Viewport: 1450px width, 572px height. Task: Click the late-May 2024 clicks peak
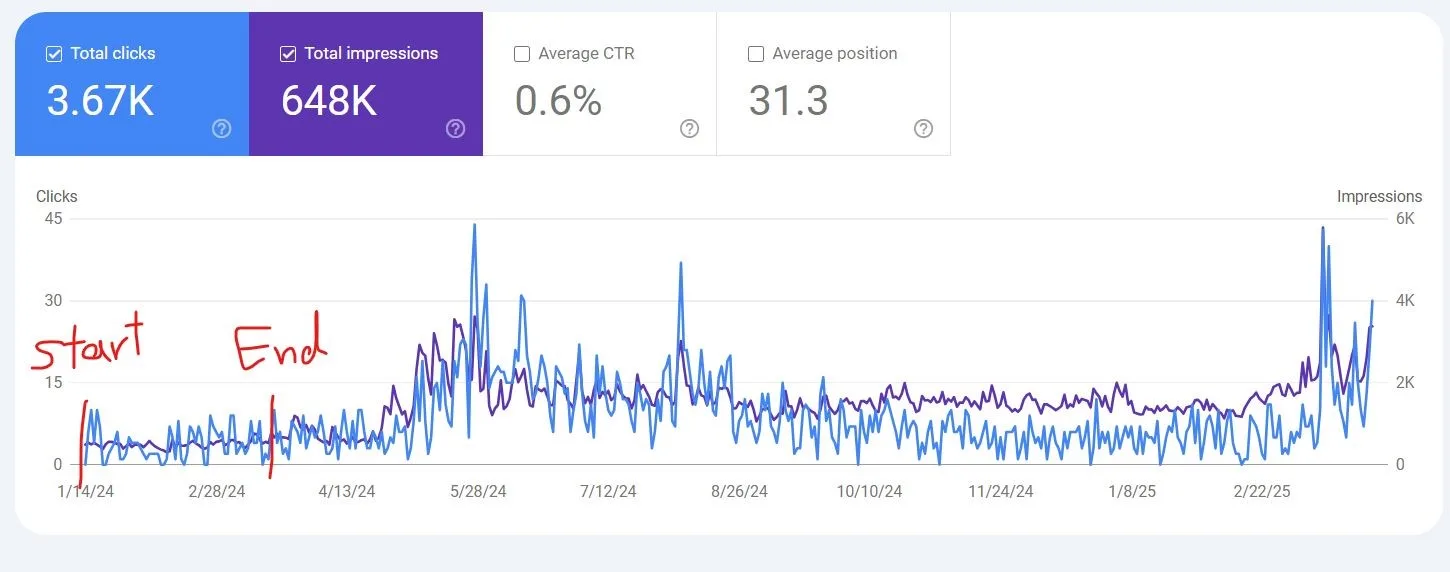[474, 225]
